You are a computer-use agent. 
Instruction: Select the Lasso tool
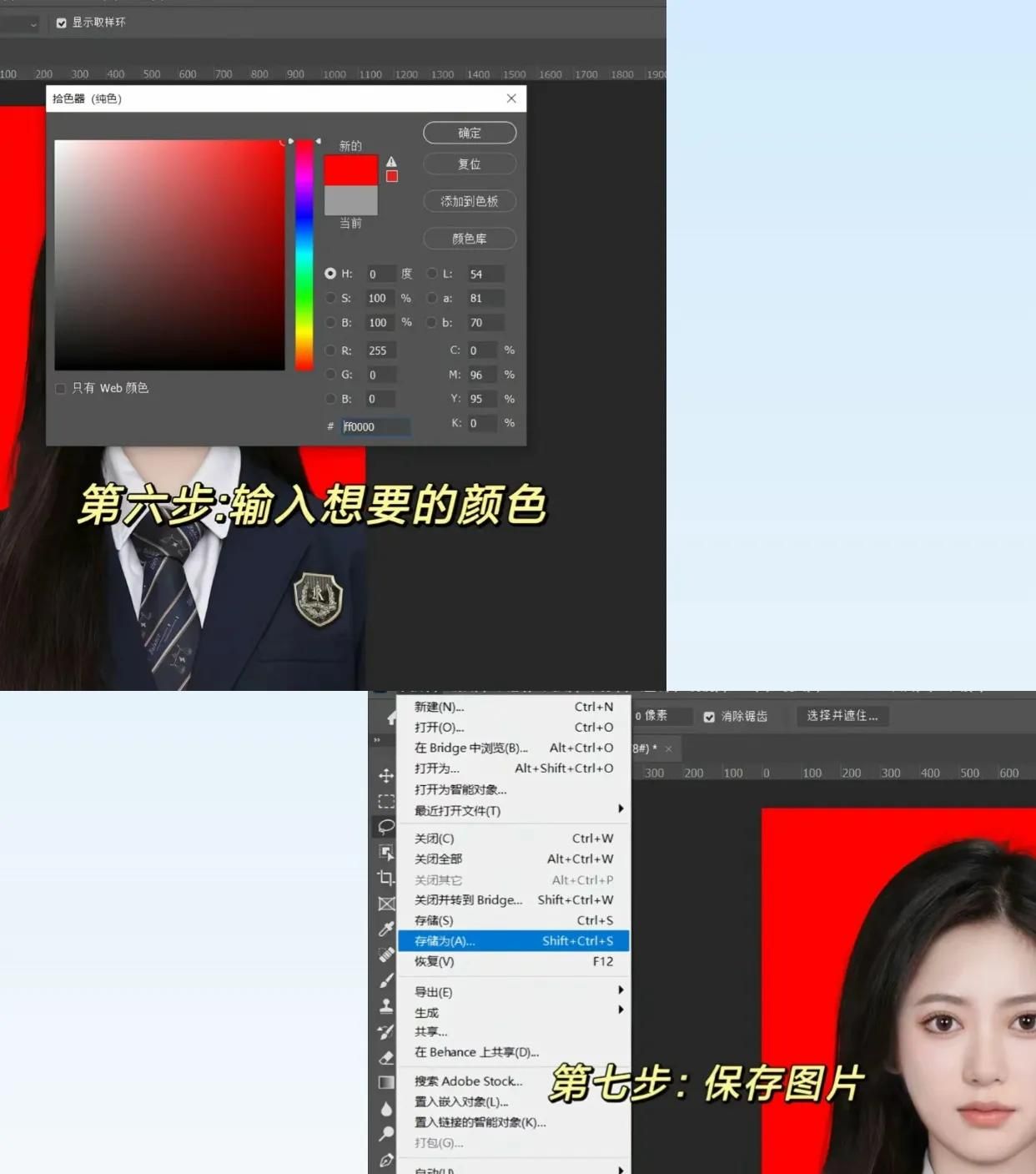pos(385,824)
